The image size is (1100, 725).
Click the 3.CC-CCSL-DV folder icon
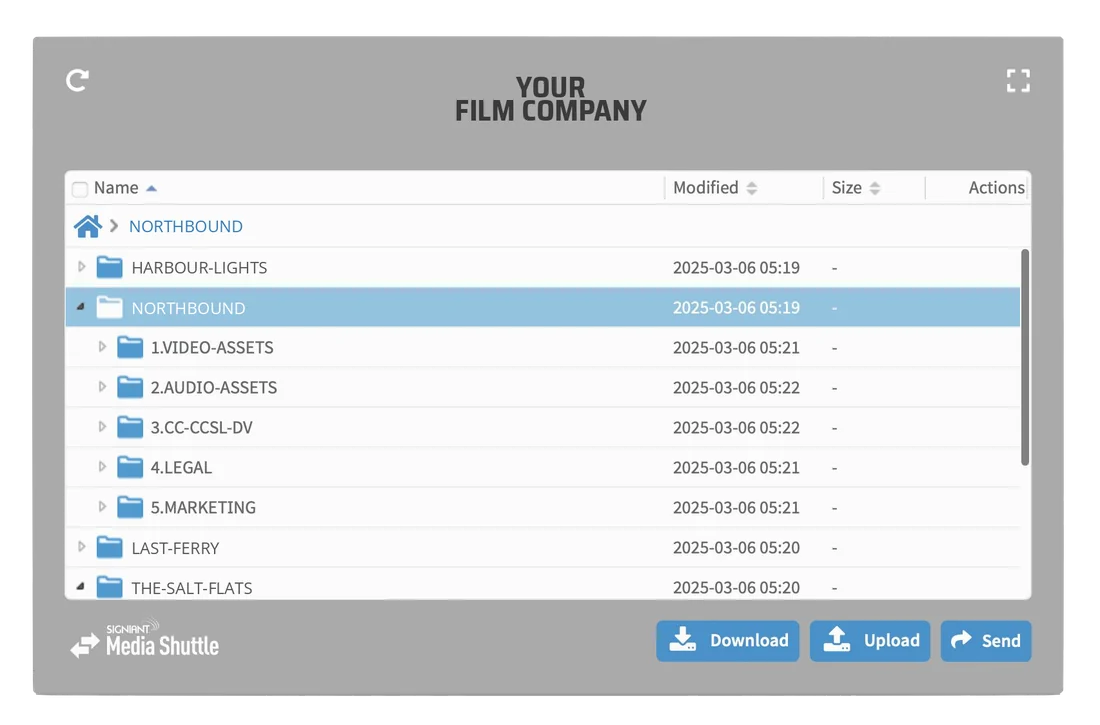130,427
